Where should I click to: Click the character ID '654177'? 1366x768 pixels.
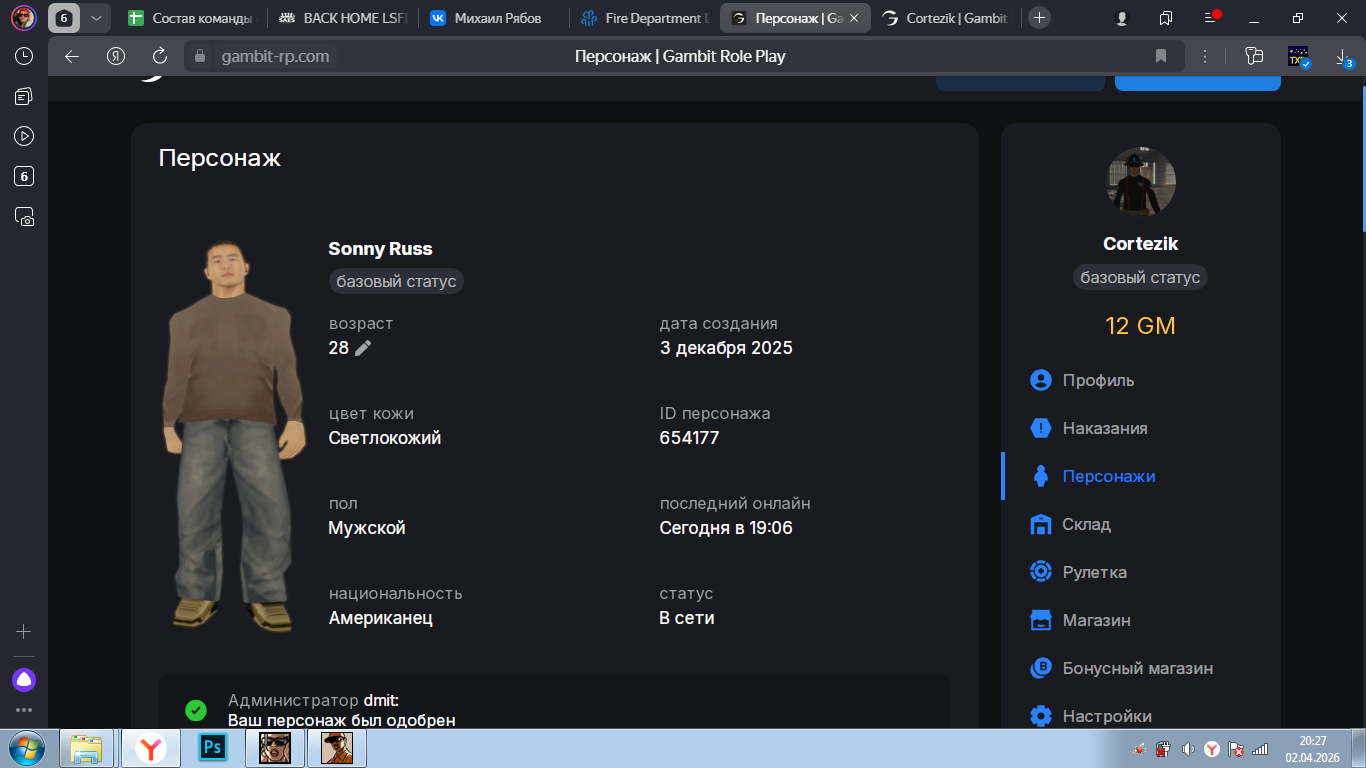(x=689, y=438)
